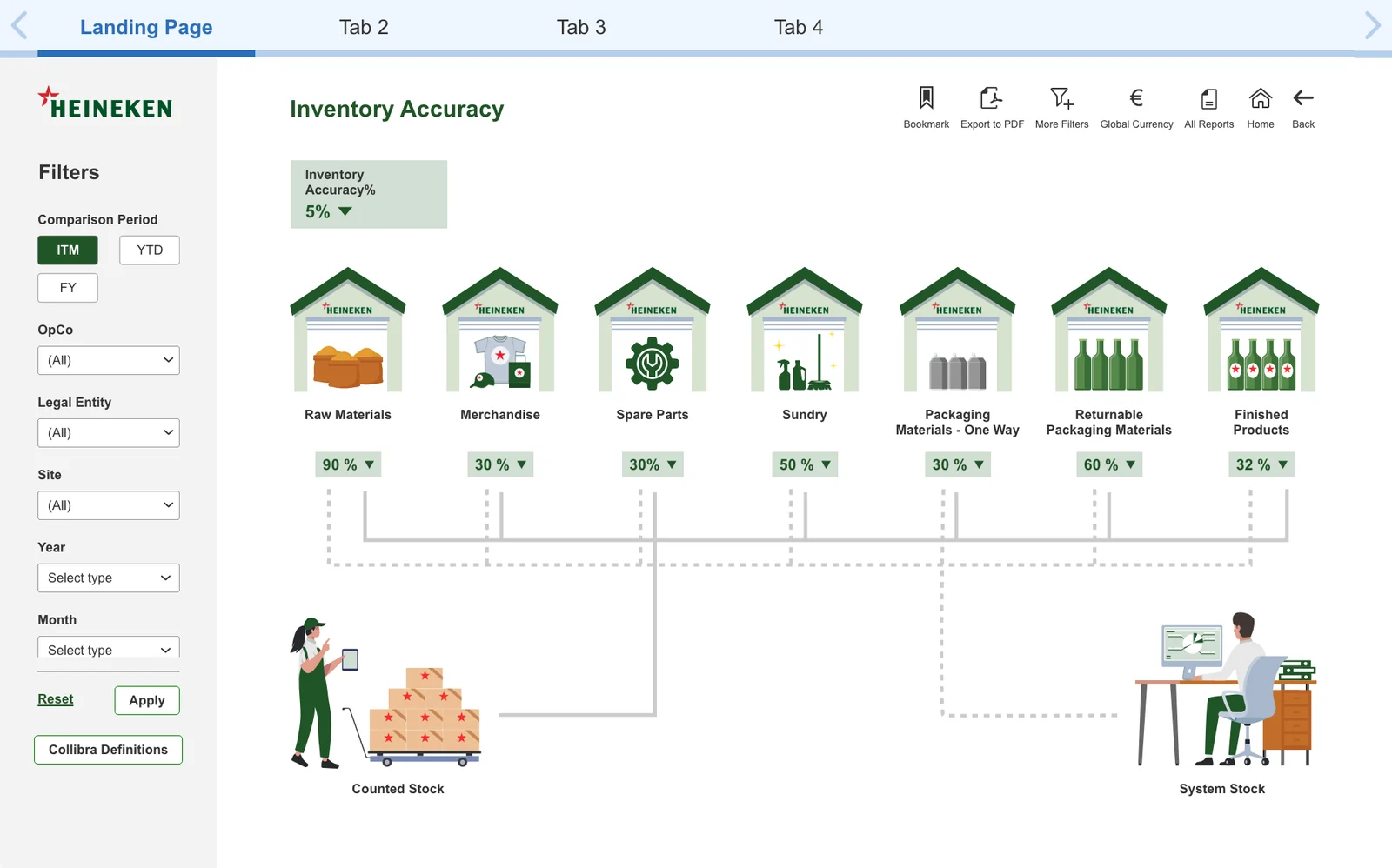The width and height of the screenshot is (1392, 868).
Task: Open the Month Select type dropdown
Action: click(x=109, y=648)
